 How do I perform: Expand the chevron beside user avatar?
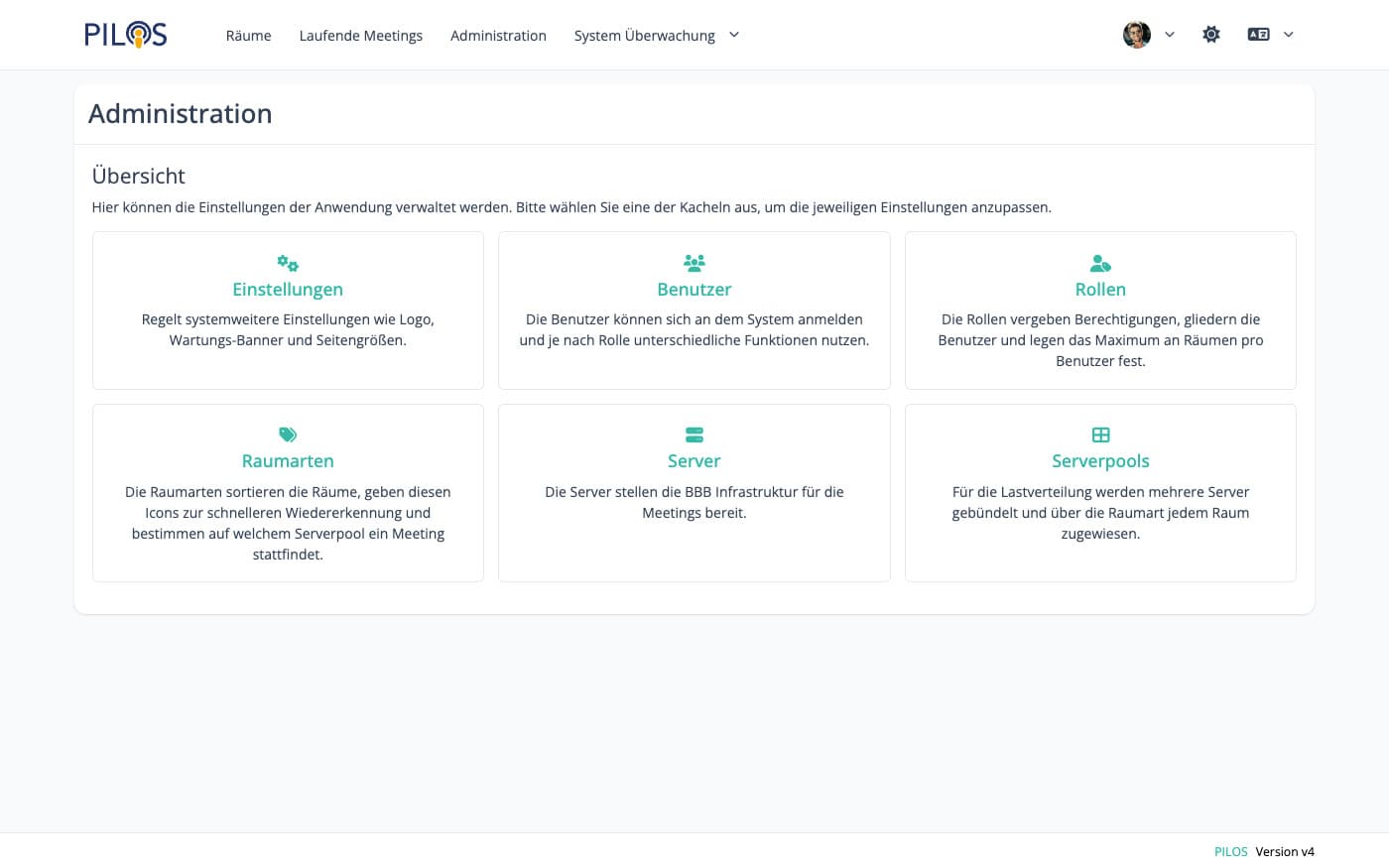[x=1170, y=35]
